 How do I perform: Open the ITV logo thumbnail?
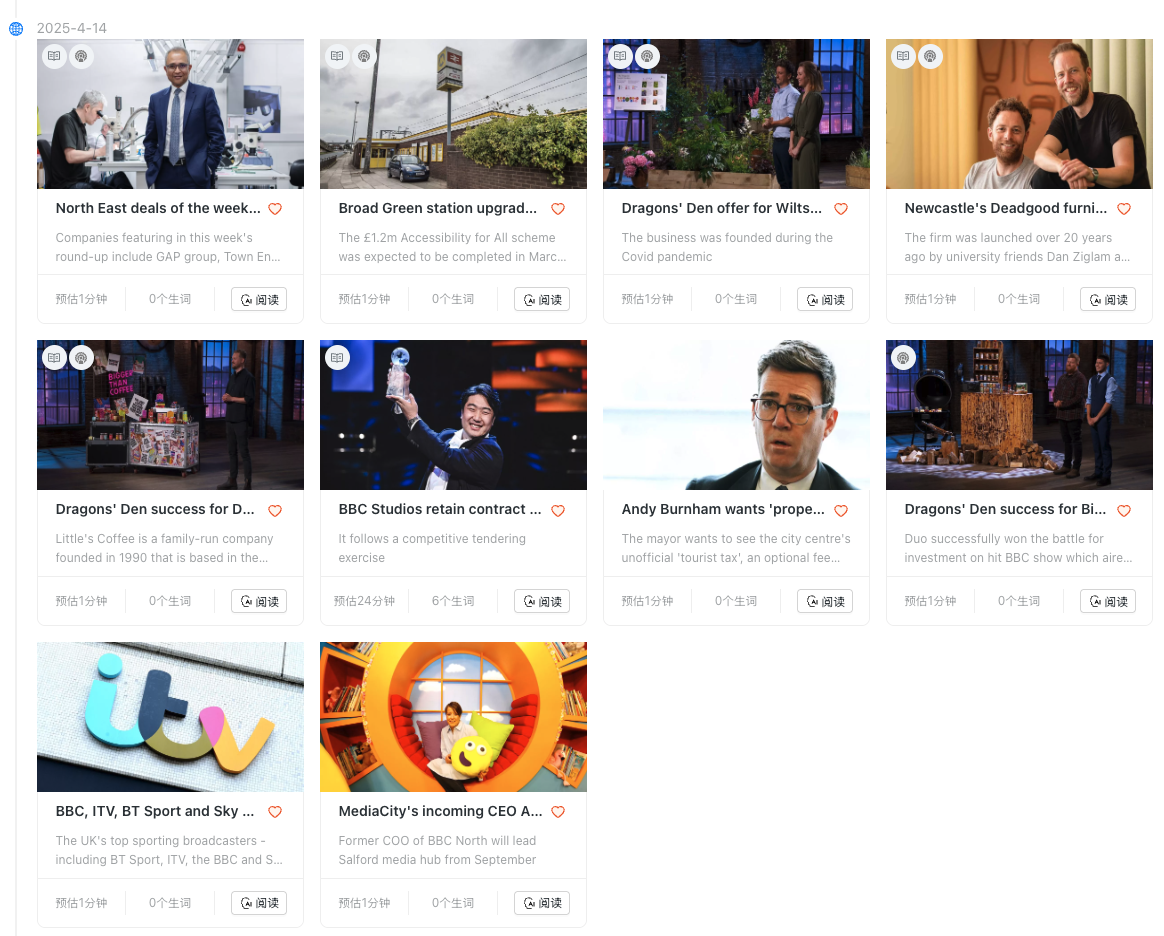click(x=170, y=717)
